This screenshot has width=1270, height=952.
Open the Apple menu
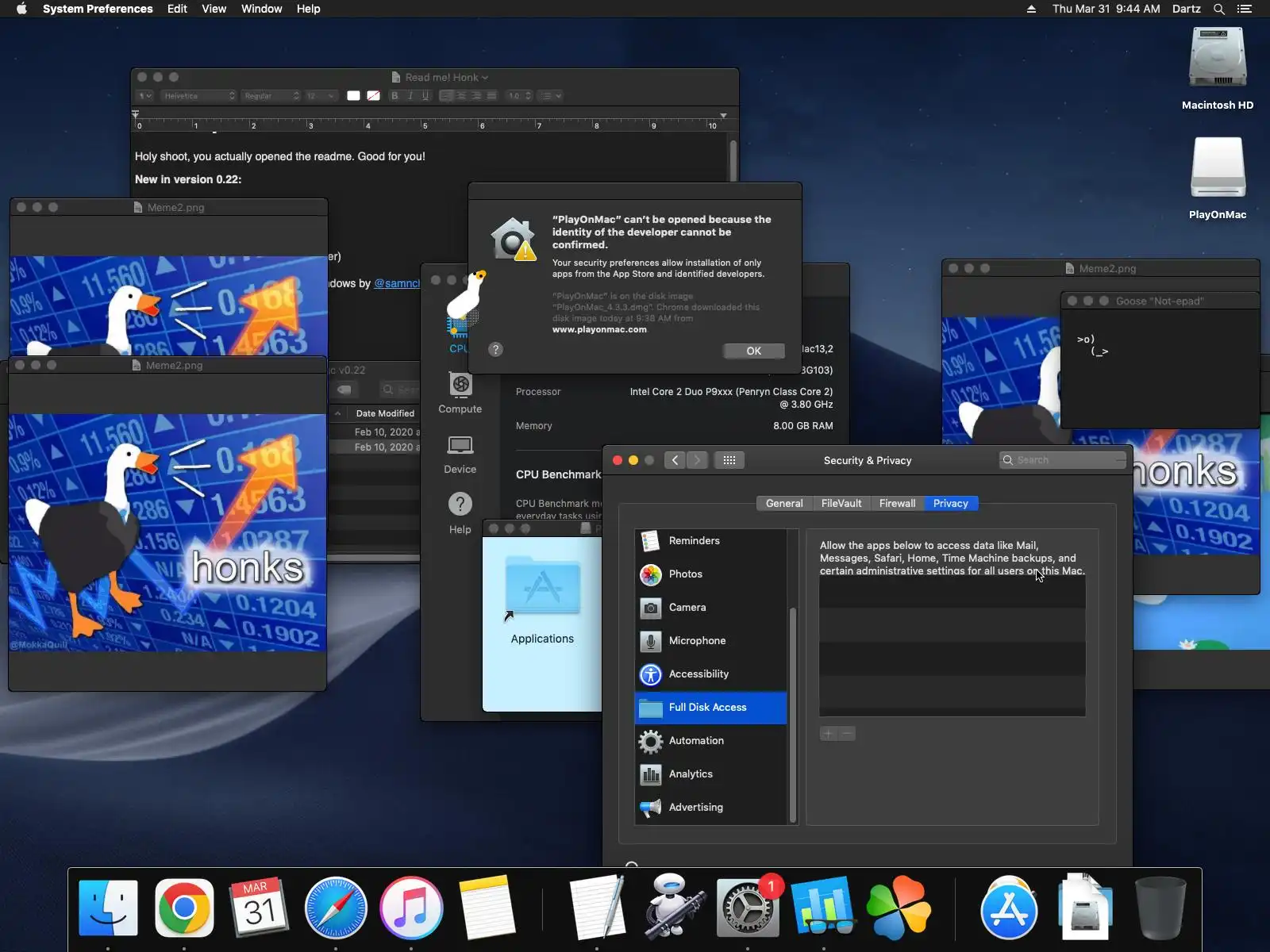22,9
